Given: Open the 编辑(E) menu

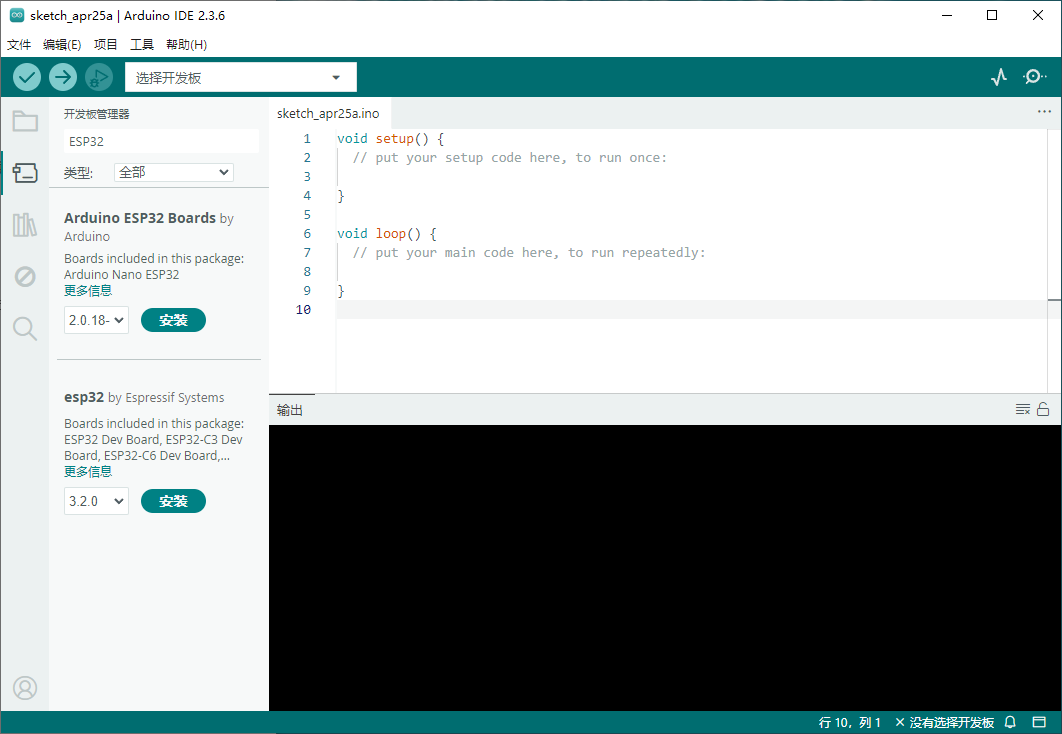Looking at the screenshot, I should tap(62, 45).
